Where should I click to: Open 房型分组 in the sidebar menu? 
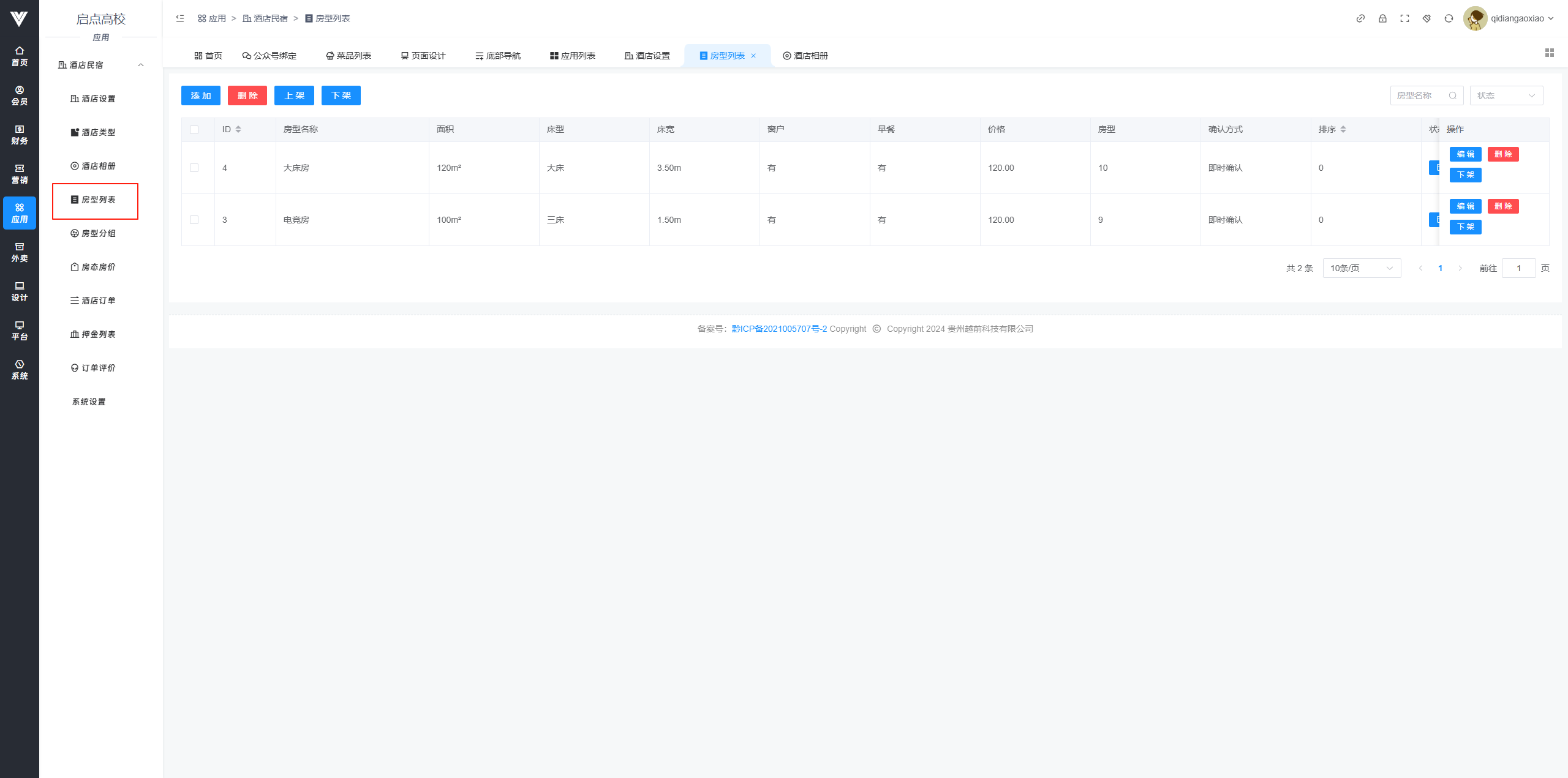coord(98,233)
